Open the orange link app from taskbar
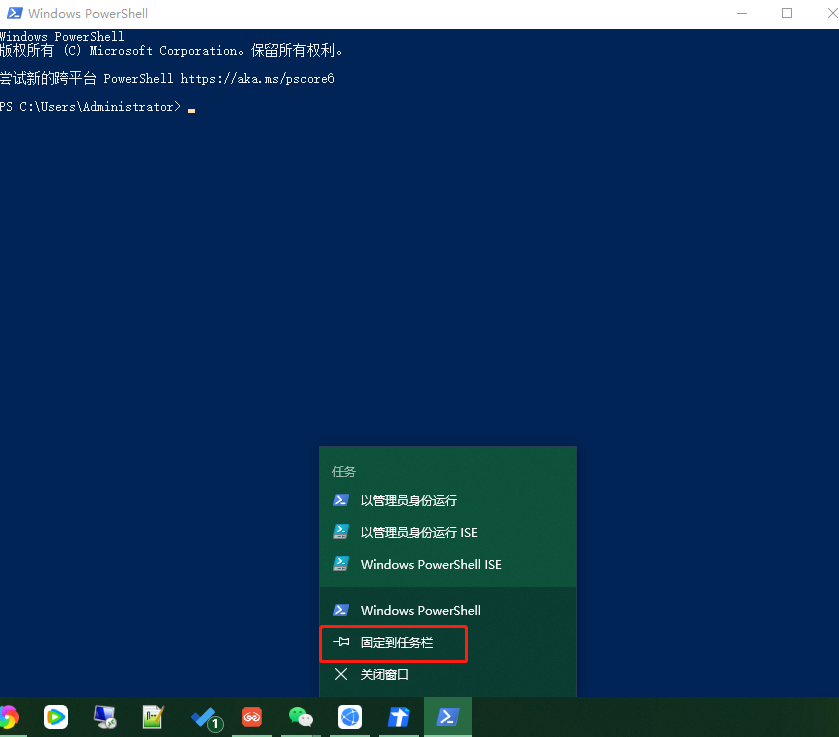The width and height of the screenshot is (839, 737). (x=251, y=717)
